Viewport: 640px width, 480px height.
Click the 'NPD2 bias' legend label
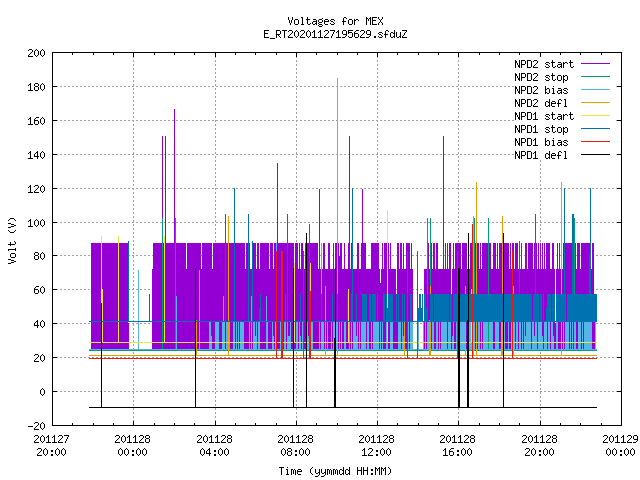point(541,90)
